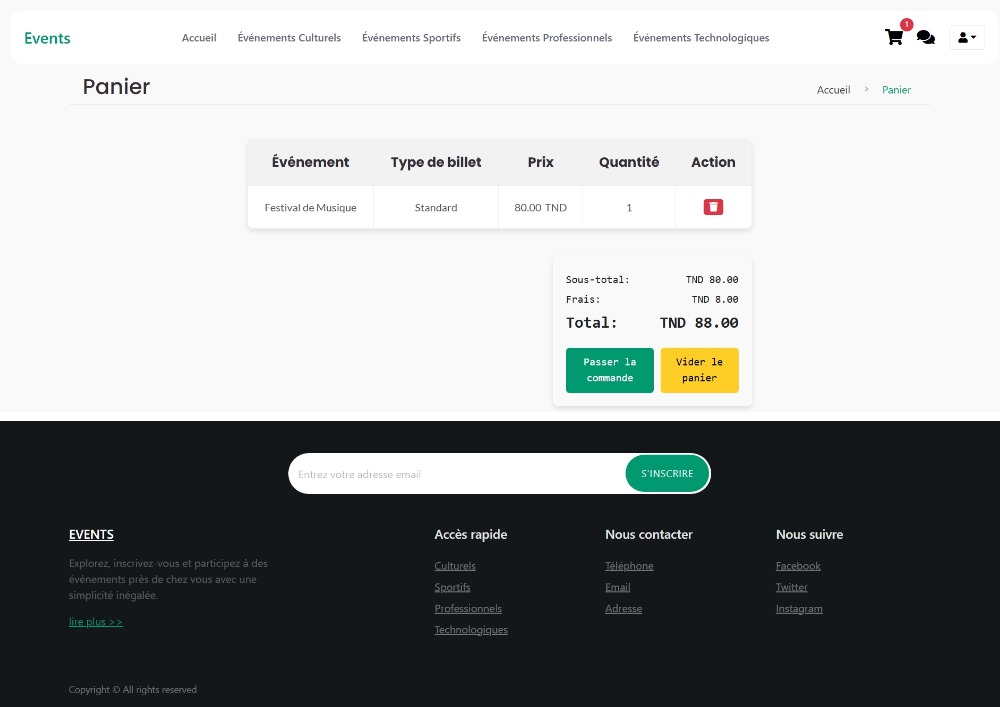
Task: Click the Email contact link
Action: [617, 587]
